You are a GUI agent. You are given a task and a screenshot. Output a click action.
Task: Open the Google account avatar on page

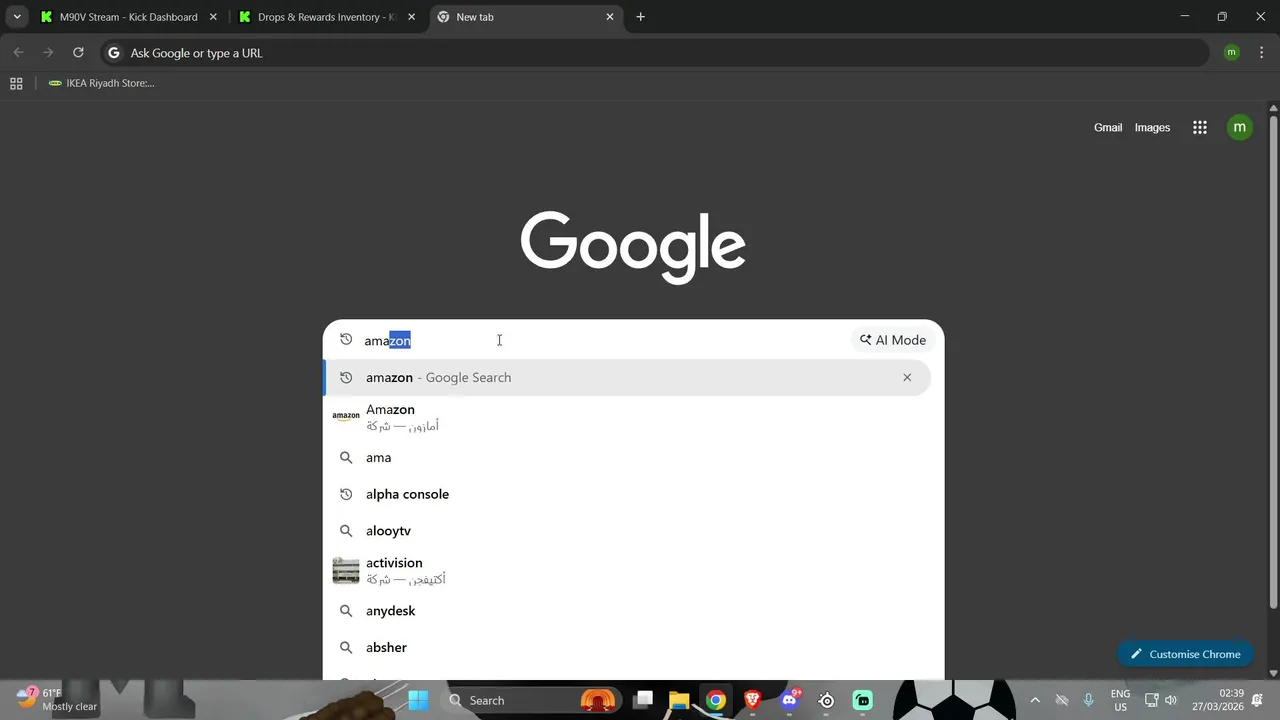coord(1240,127)
